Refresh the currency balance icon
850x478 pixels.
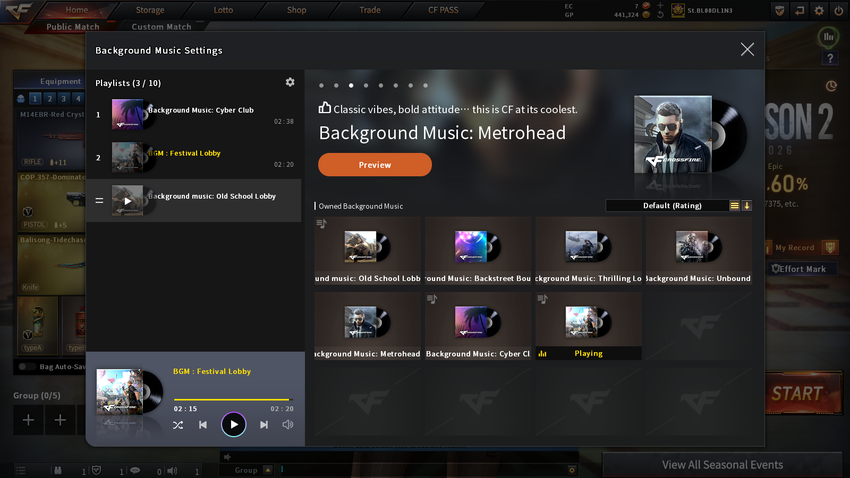click(660, 15)
